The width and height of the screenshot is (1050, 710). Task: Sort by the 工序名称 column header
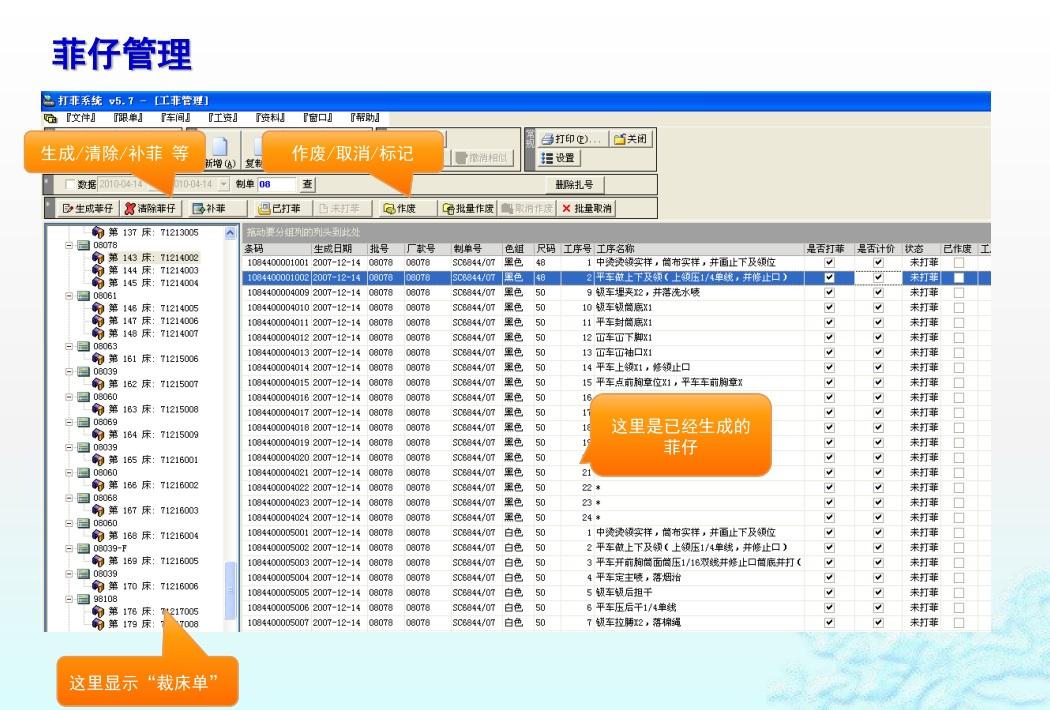(x=699, y=248)
